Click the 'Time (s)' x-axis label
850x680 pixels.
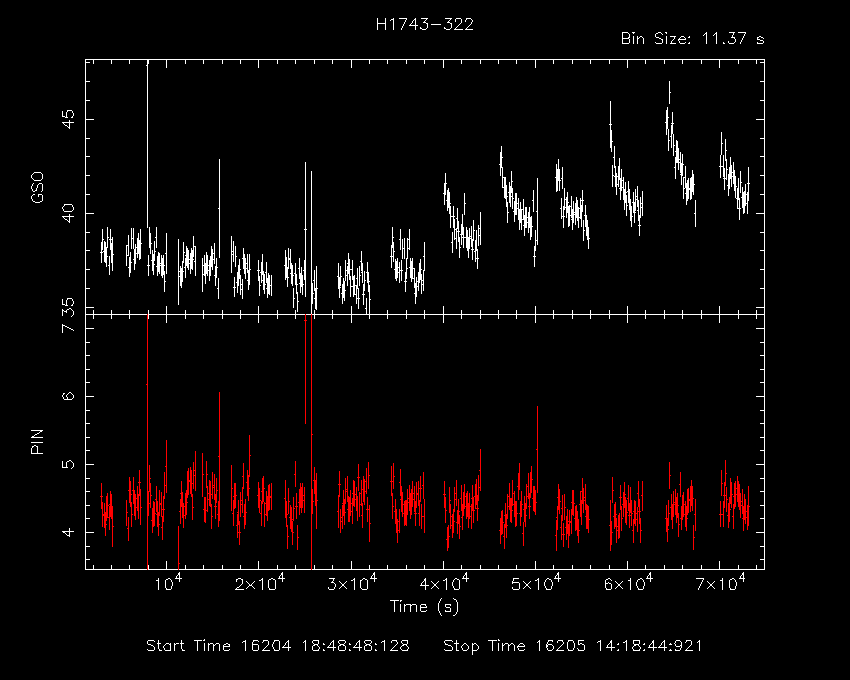pos(424,606)
